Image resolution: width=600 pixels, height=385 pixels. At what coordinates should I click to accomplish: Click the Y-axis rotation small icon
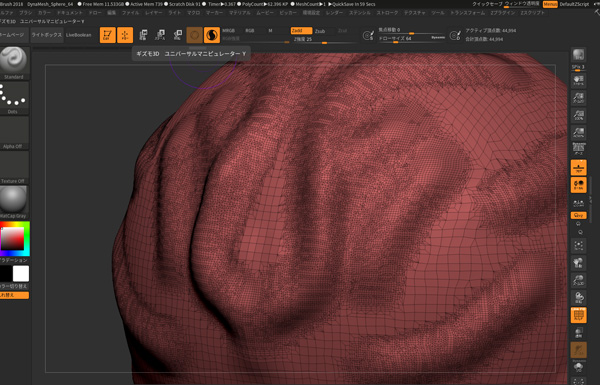coord(578,224)
